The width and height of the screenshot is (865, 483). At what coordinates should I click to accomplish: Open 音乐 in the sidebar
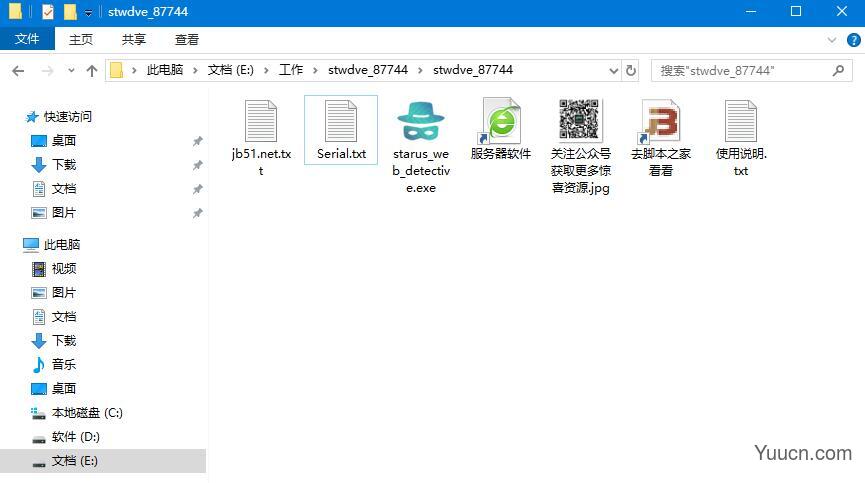tap(63, 364)
